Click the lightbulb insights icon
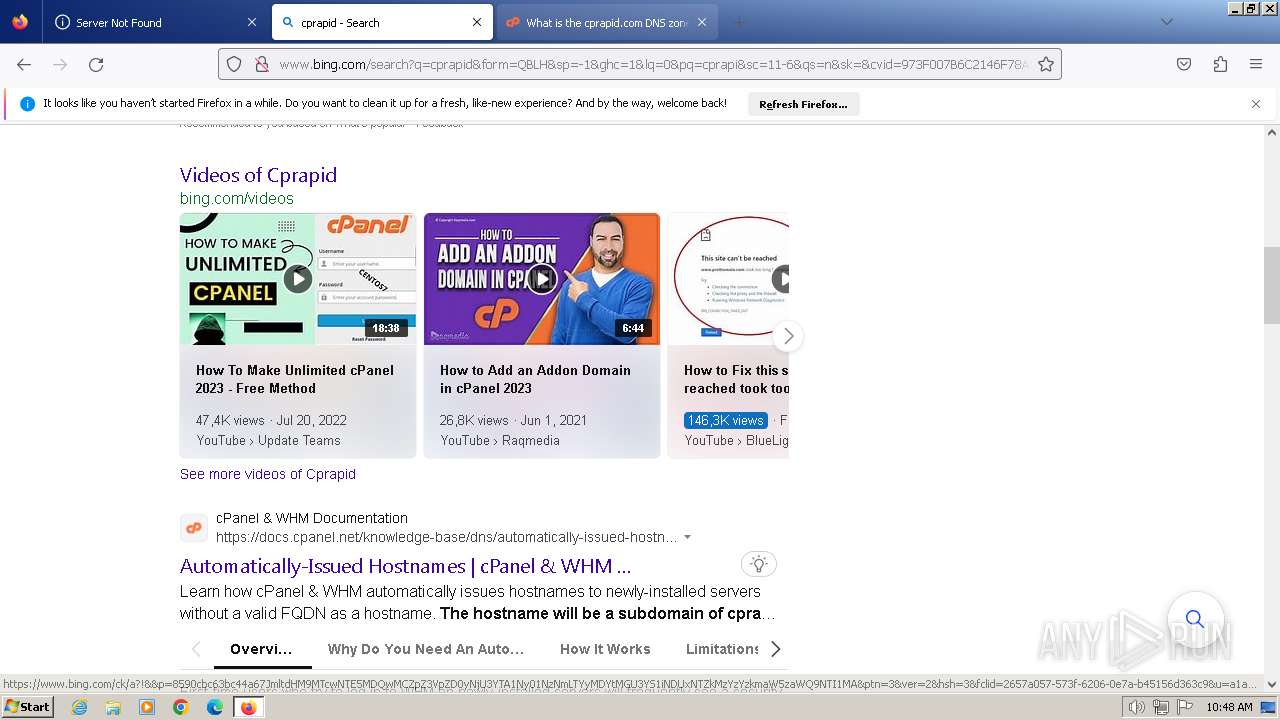 pos(759,564)
